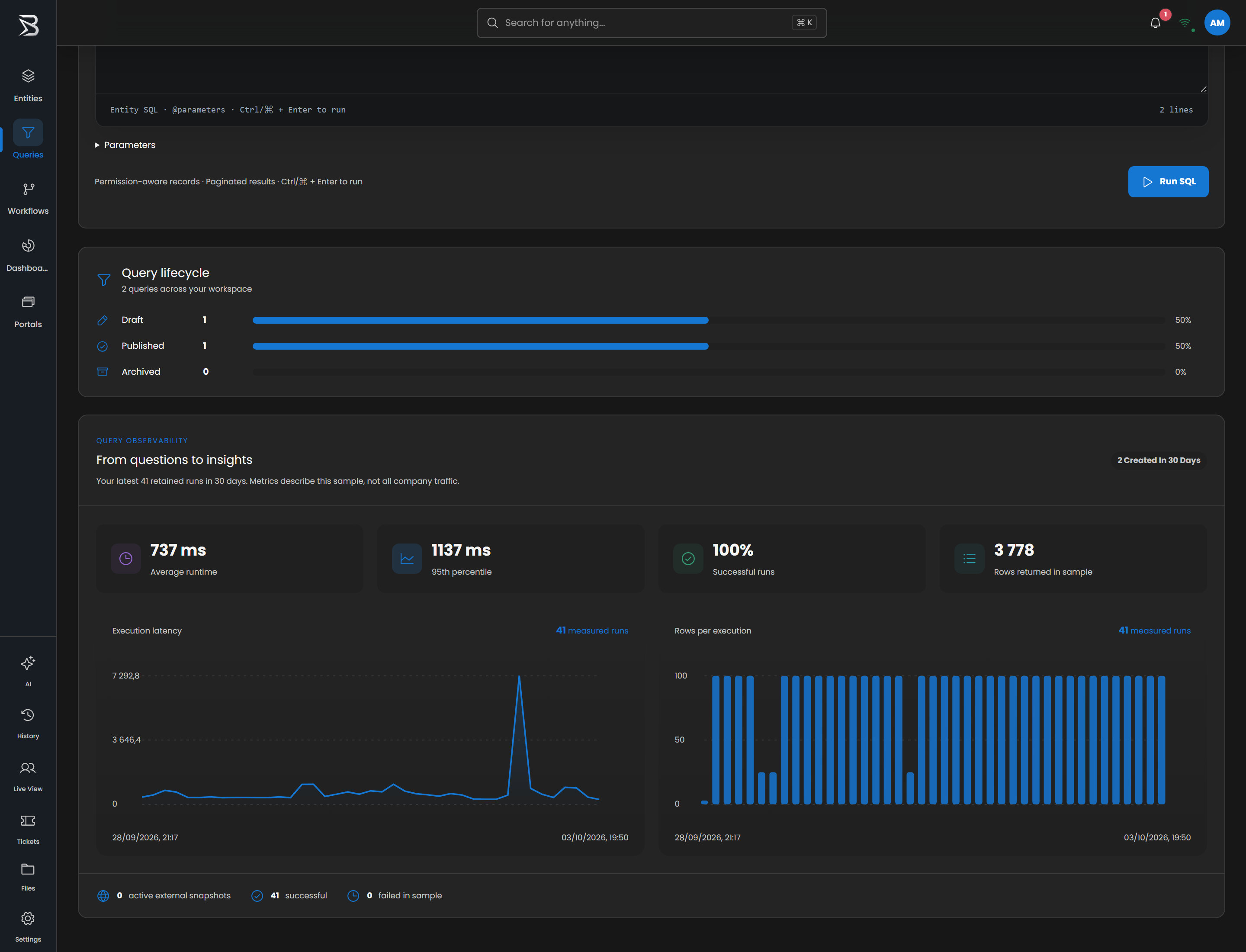This screenshot has width=1246, height=952.
Task: Click the Successful runs check icon
Action: pyautogui.click(x=688, y=559)
